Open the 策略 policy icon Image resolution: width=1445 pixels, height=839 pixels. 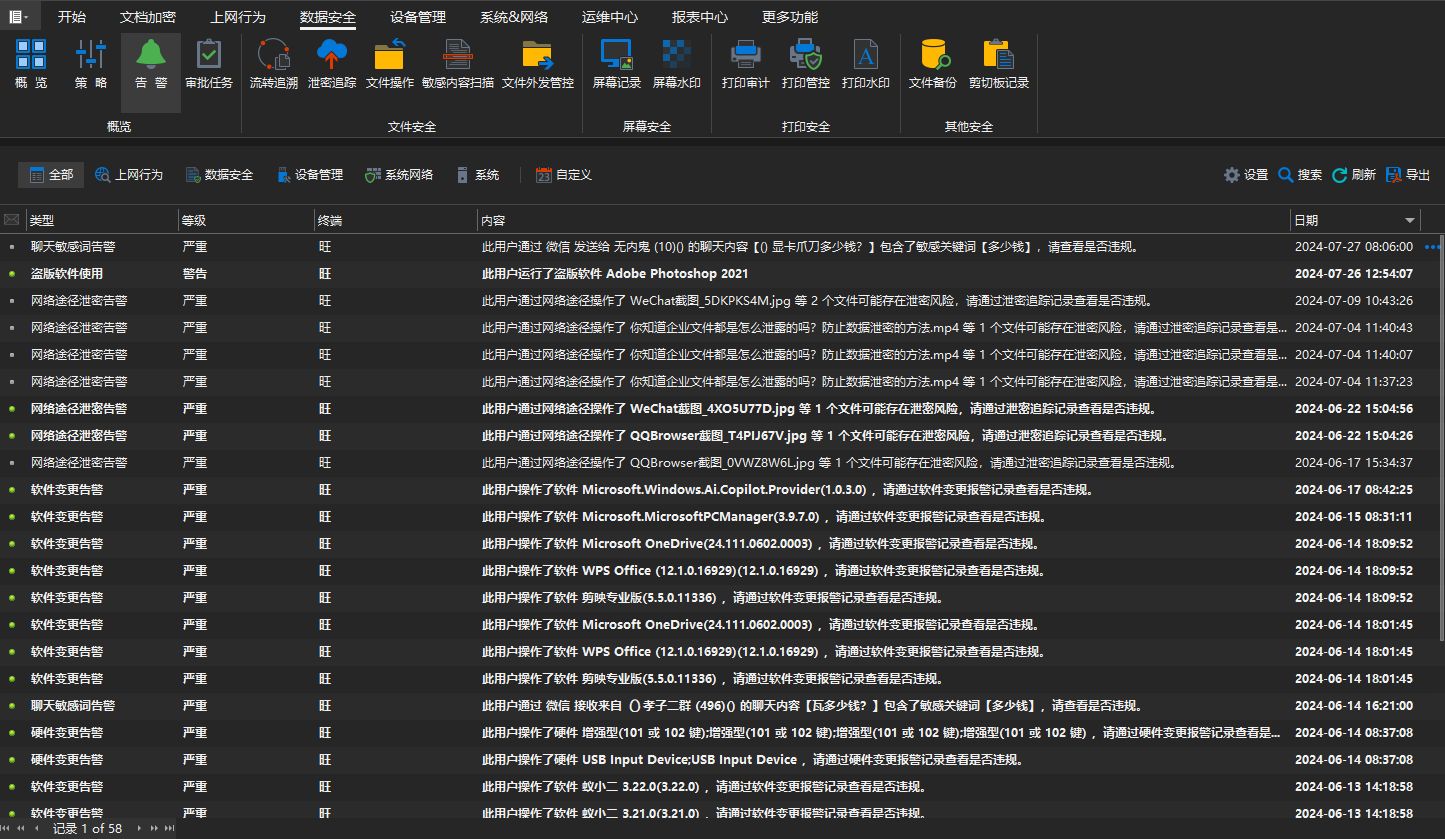pyautogui.click(x=91, y=66)
